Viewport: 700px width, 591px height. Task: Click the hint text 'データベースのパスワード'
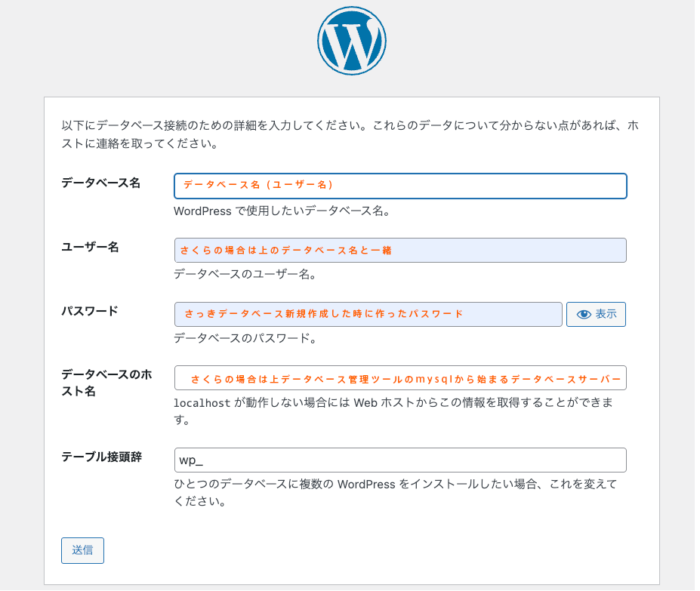pyautogui.click(x=245, y=338)
